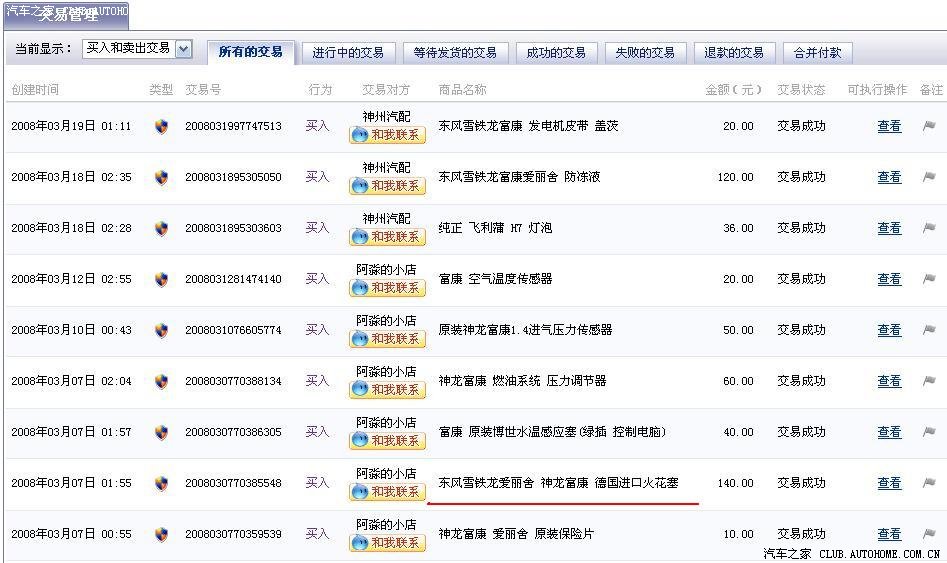The image size is (947, 563).
Task: Click the flag note icon in the 20.00 发电机皮带 row
Action: click(928, 126)
